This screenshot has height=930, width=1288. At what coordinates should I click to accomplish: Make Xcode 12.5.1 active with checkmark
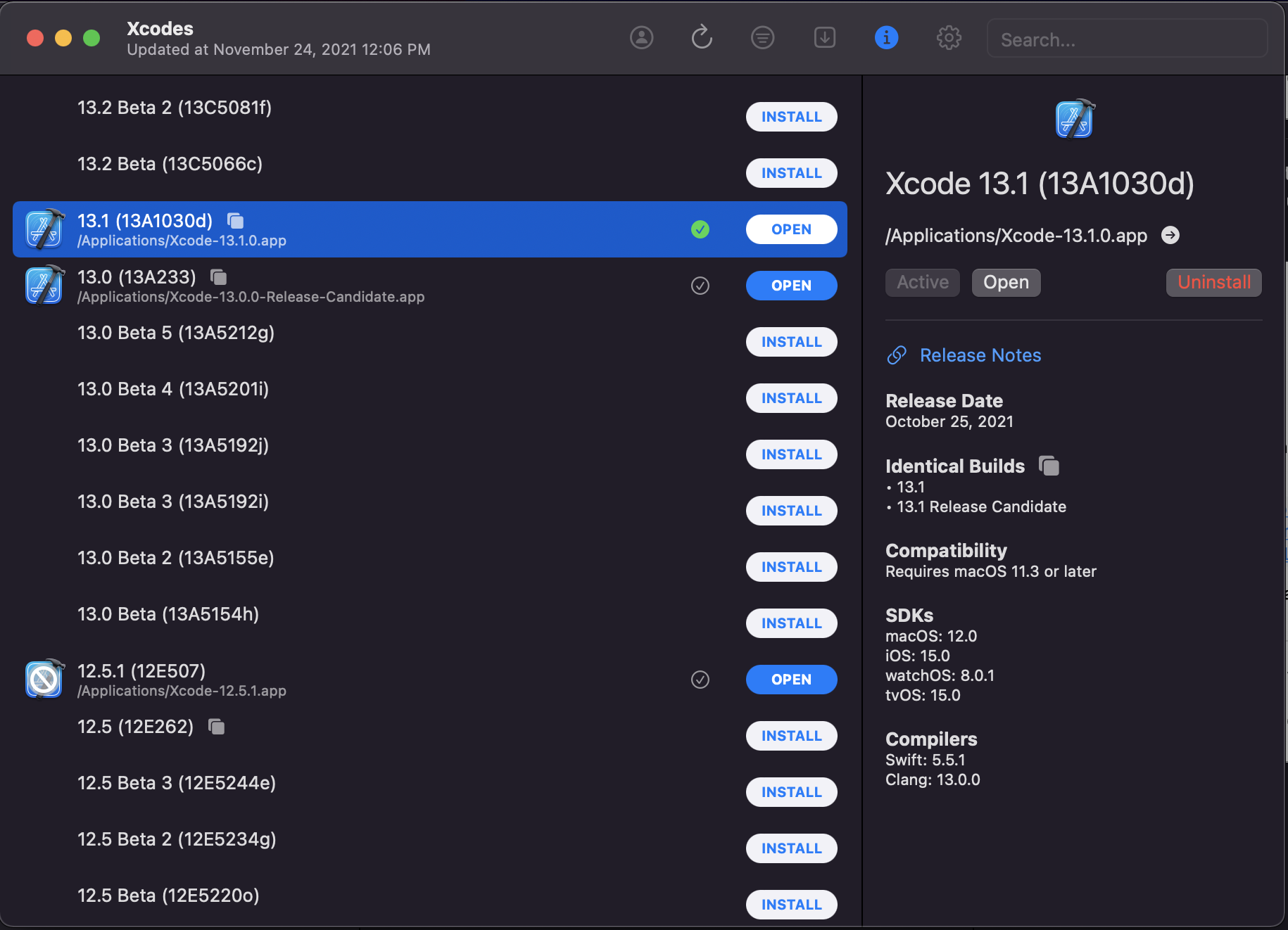(x=700, y=680)
